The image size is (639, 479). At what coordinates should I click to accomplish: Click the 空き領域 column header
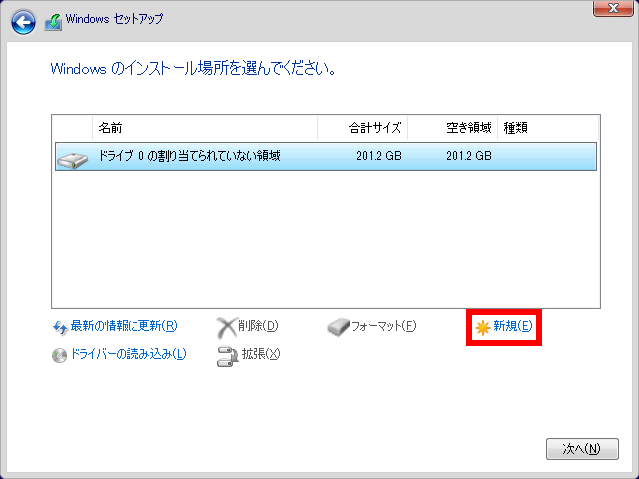(468, 128)
